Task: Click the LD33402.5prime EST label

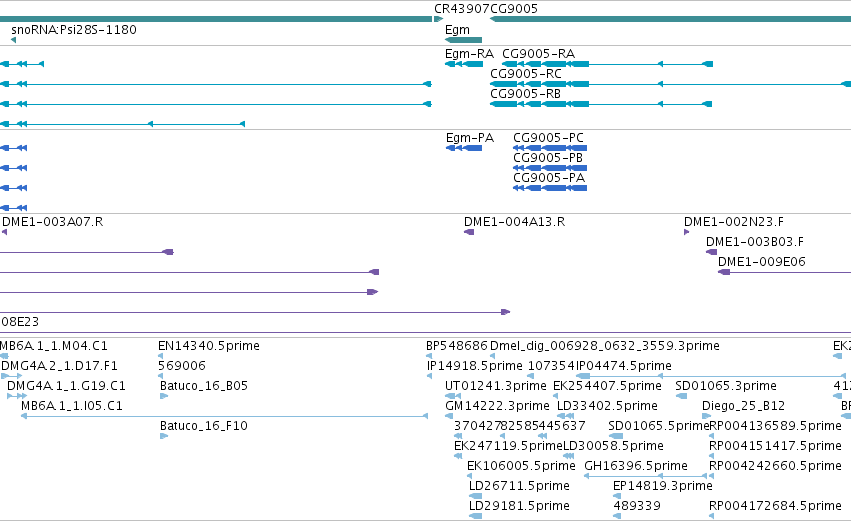Action: coord(607,406)
